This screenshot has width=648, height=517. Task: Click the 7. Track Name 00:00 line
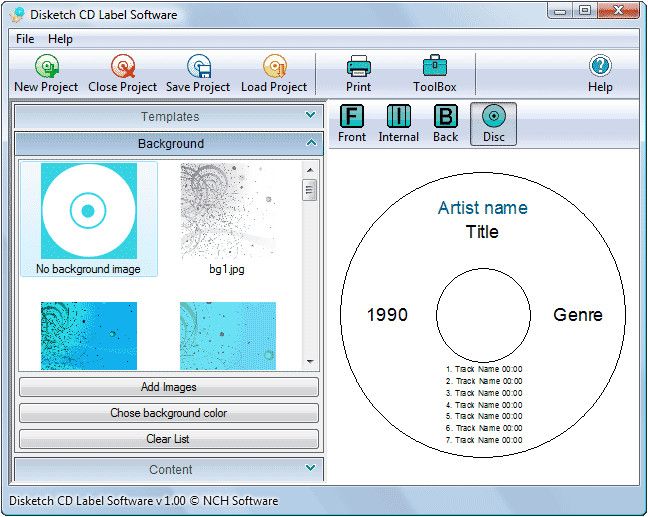tap(484, 440)
